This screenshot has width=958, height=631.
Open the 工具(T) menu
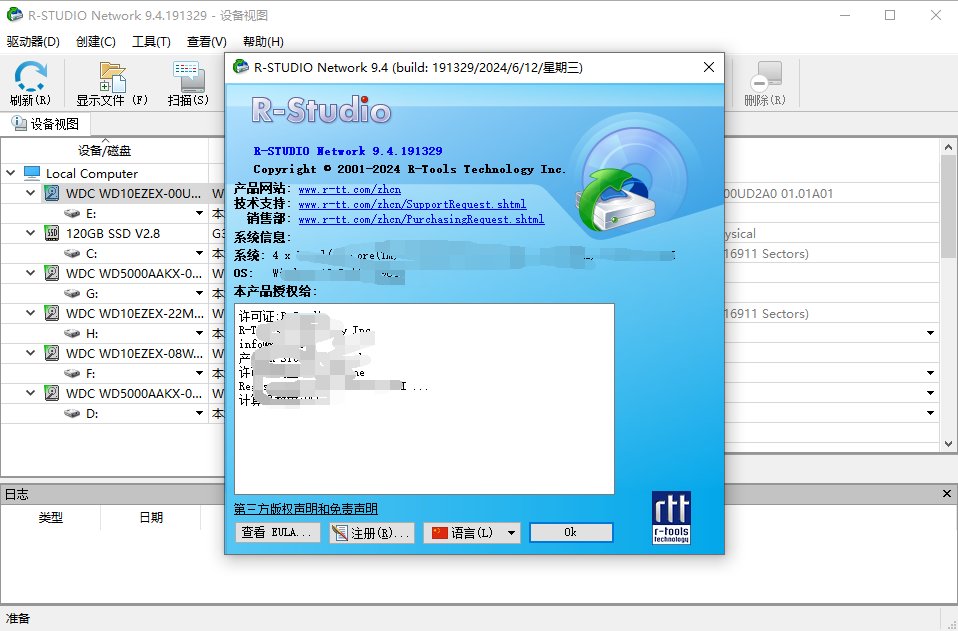[151, 41]
